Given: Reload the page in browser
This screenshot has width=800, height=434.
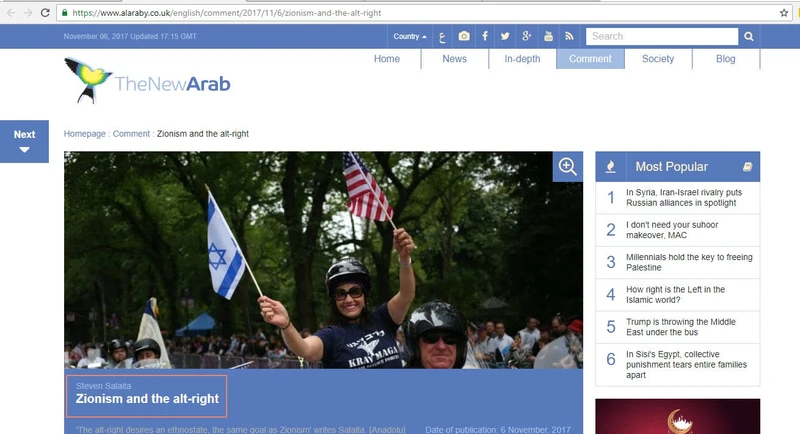Looking at the screenshot, I should [45, 12].
